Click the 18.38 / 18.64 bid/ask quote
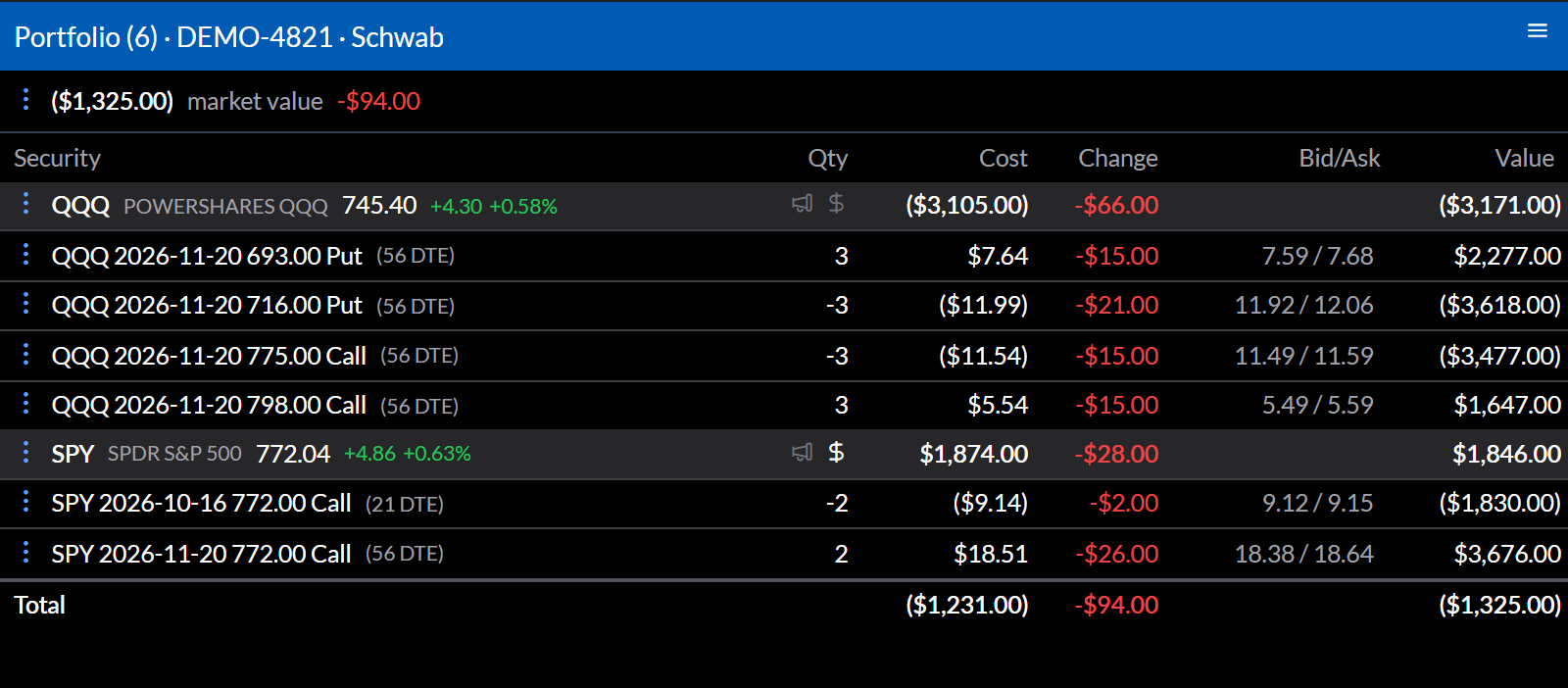This screenshot has width=1568, height=688. [1303, 554]
